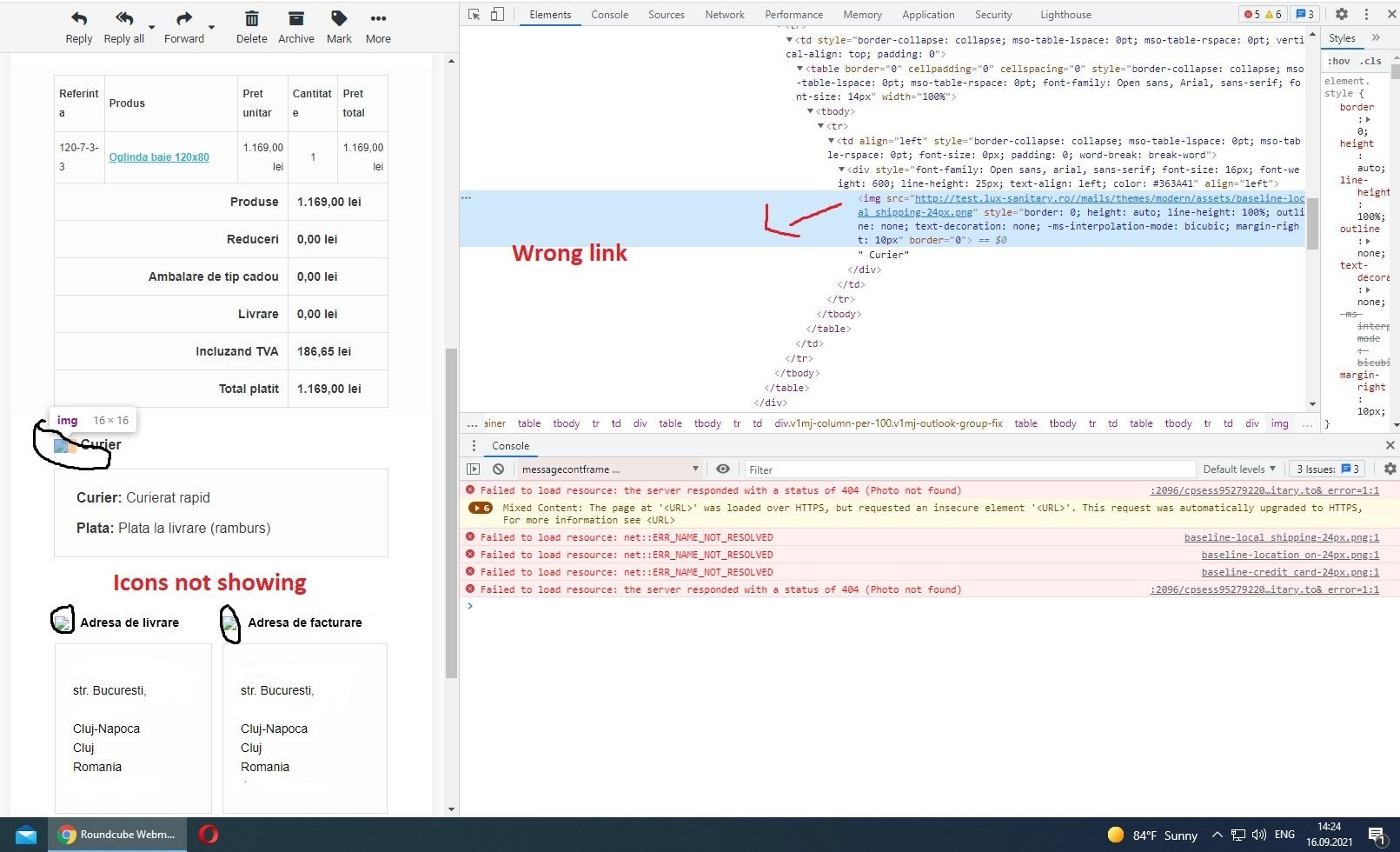
Task: Toggle the console sidebar panel
Action: tap(474, 469)
